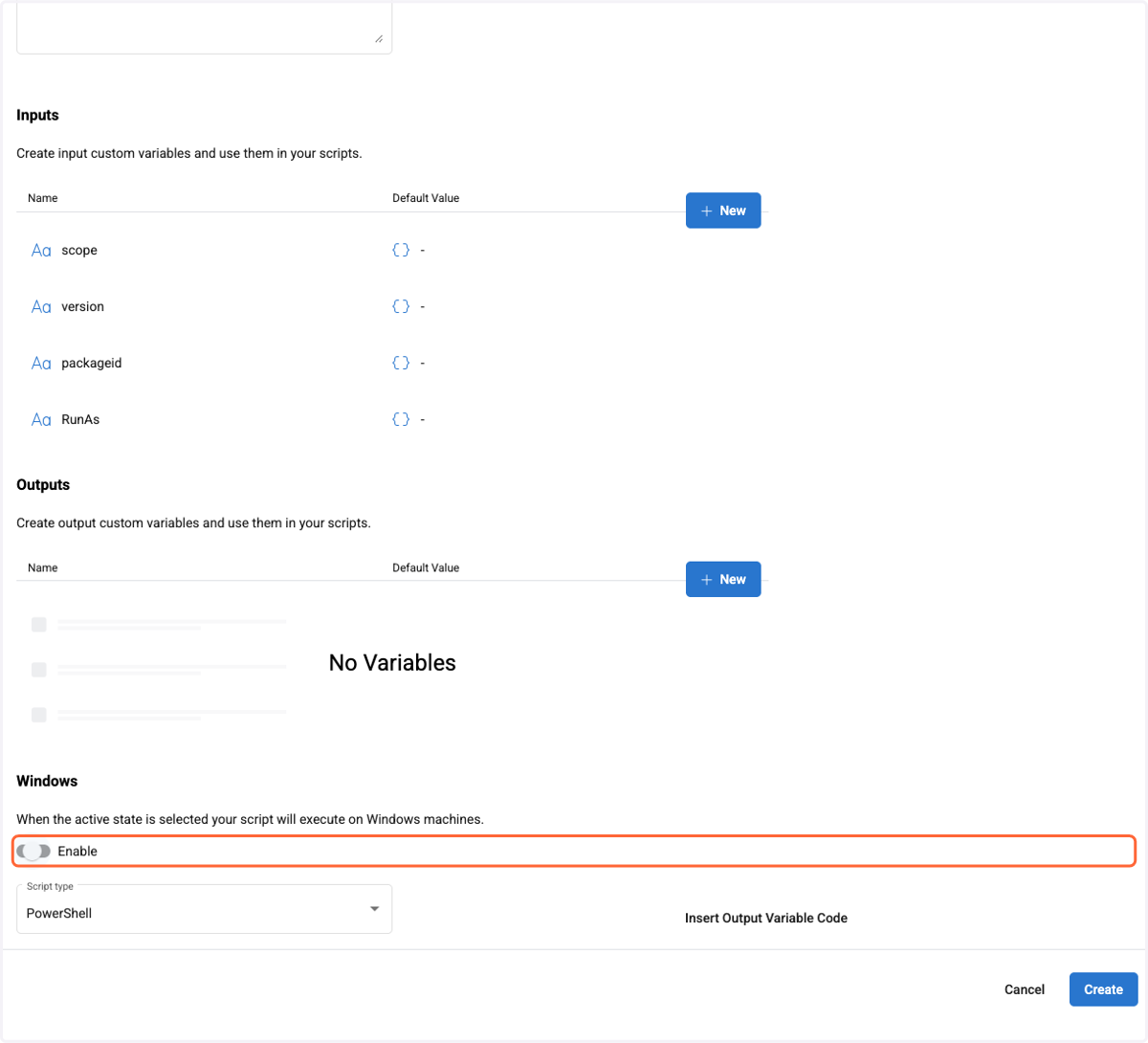Click the curly braces icon in RunAs row
The image size is (1148, 1043).
click(401, 419)
